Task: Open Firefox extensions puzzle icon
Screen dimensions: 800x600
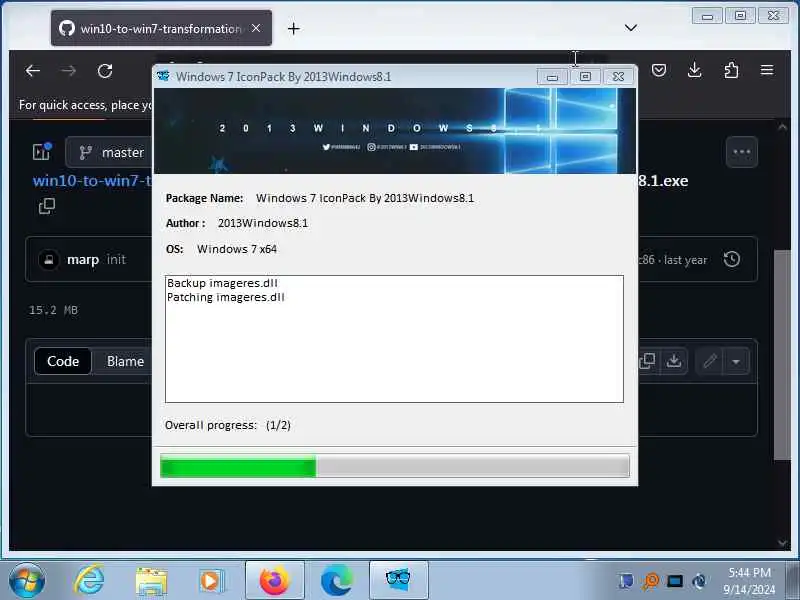Action: point(731,70)
